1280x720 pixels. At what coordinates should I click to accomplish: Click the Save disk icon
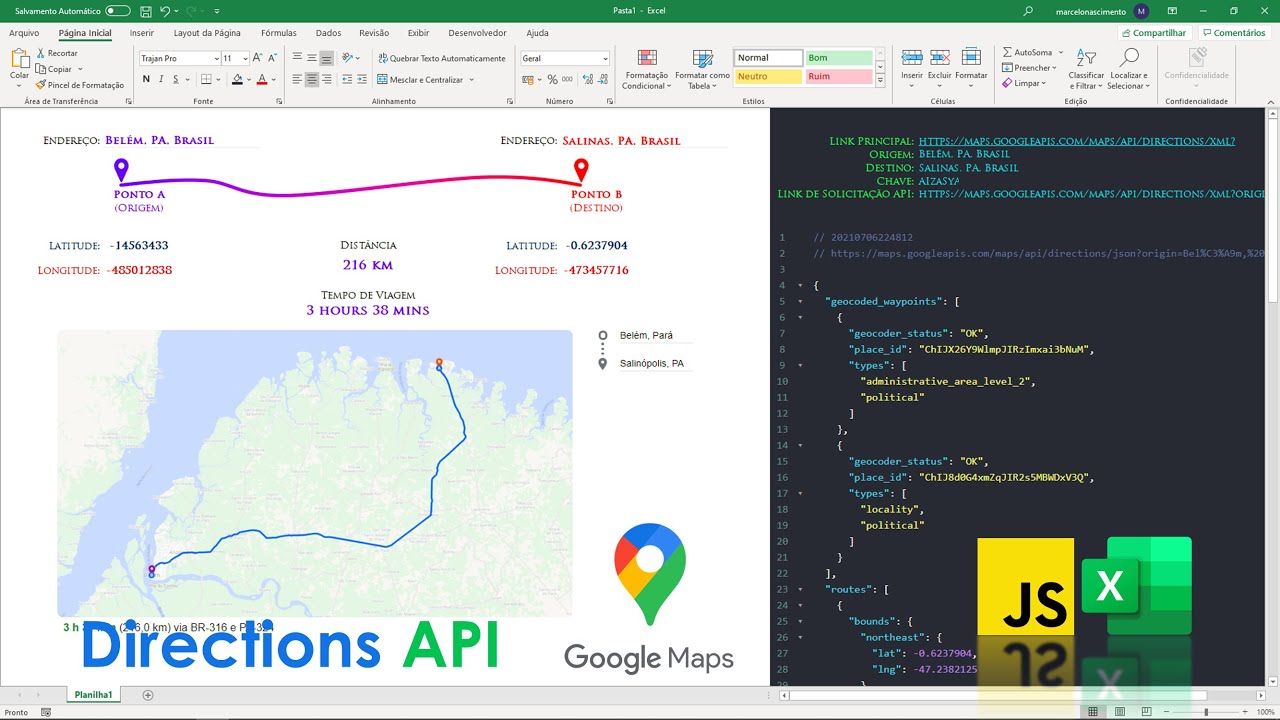tap(146, 11)
